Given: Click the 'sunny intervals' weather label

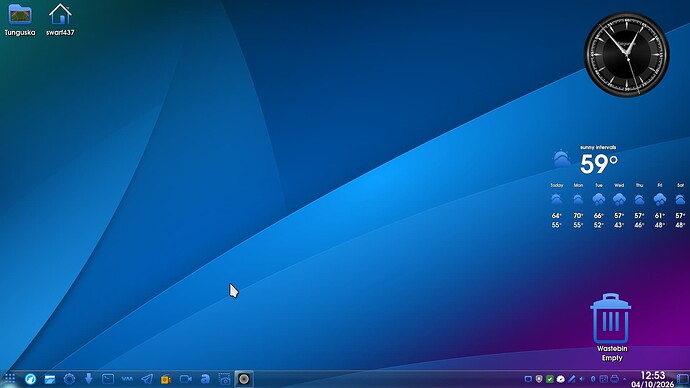Looking at the screenshot, I should [598, 147].
